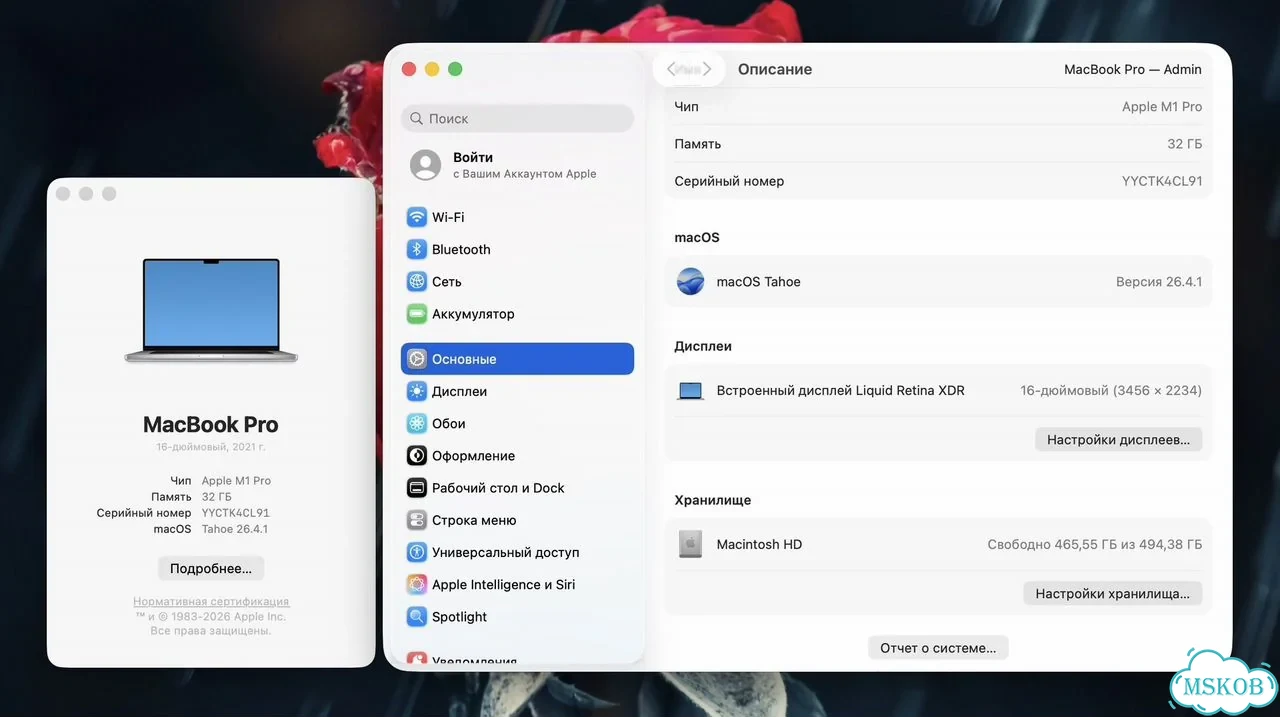Select Оформление in the sidebar
1280x717 pixels.
point(518,456)
